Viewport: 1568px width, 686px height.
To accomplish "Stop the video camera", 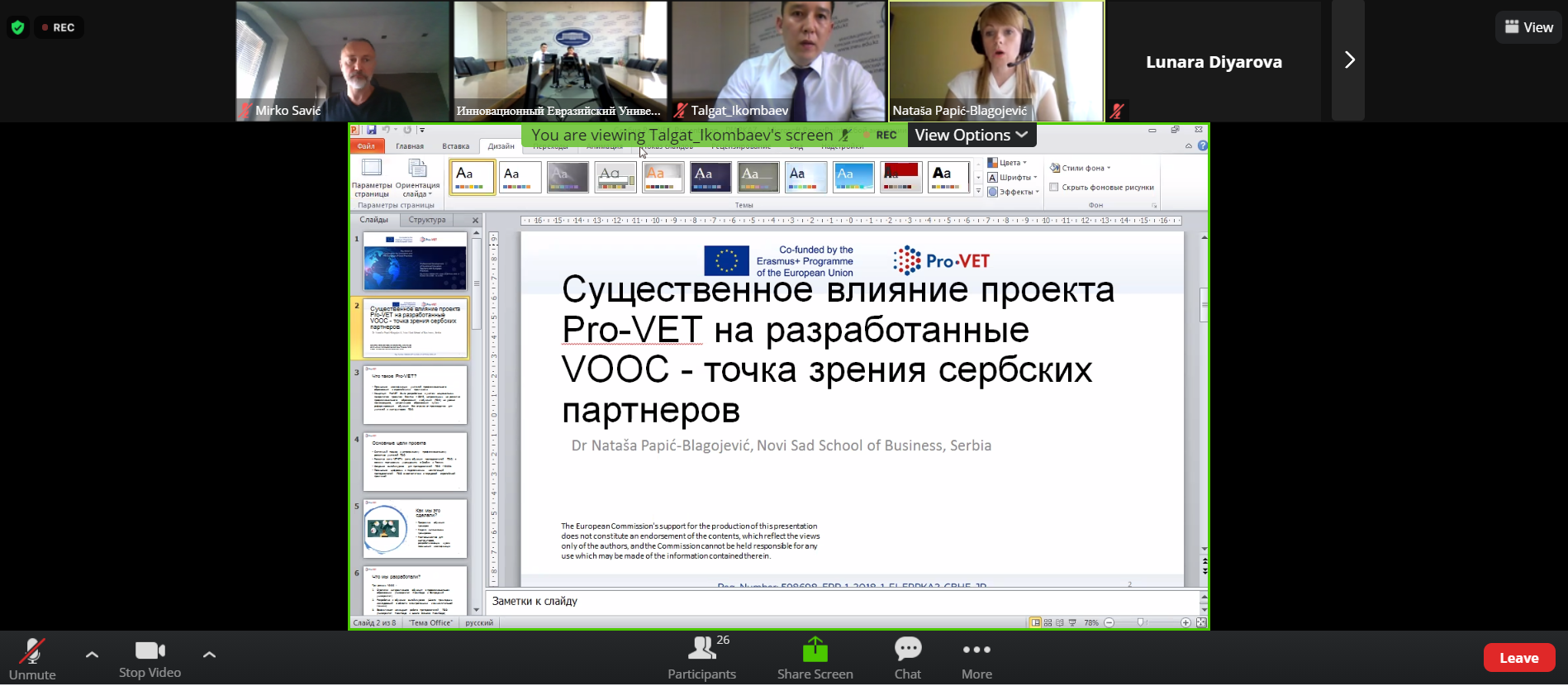I will click(150, 659).
